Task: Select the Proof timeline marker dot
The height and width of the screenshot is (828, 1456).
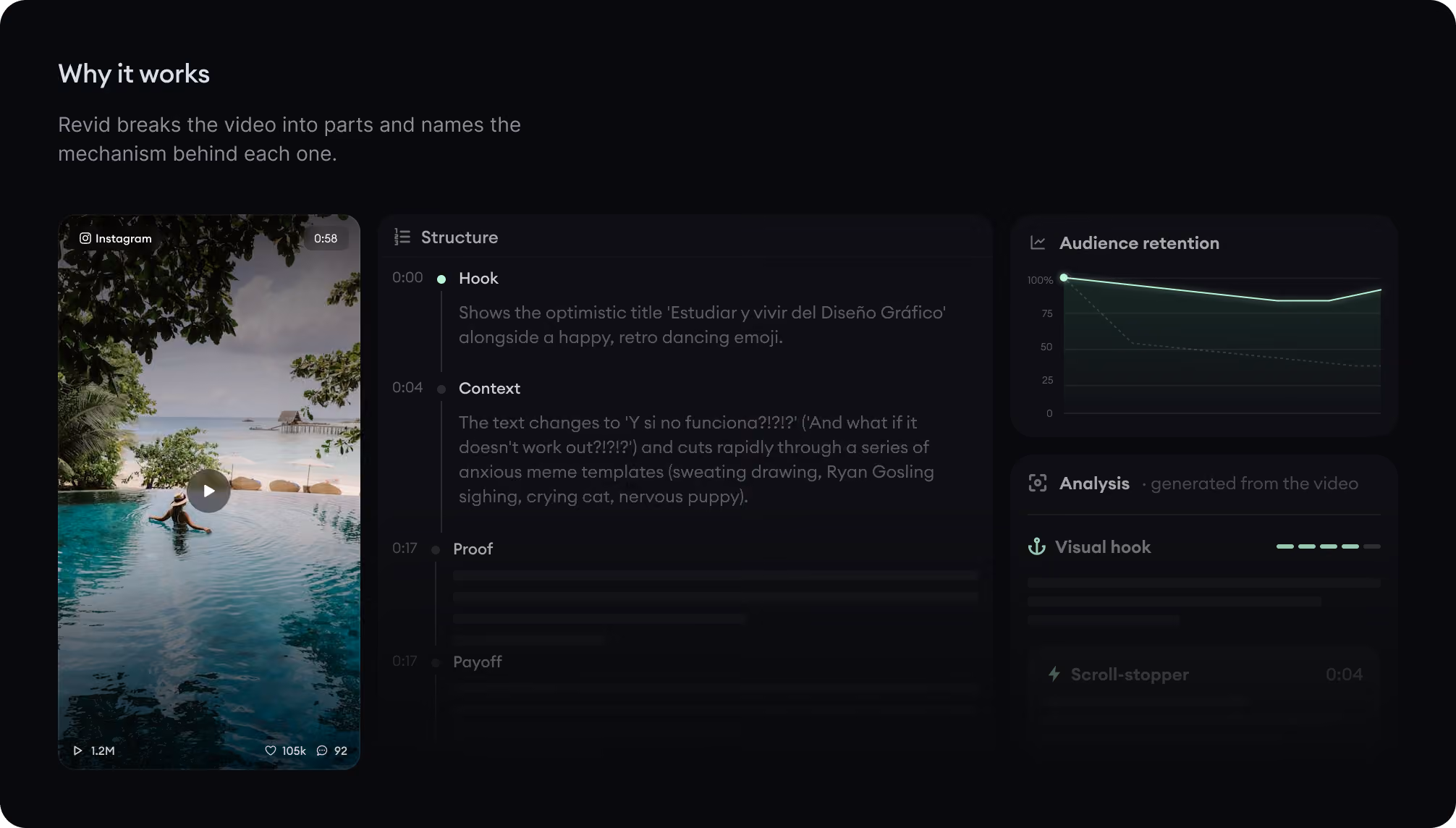Action: pyautogui.click(x=436, y=550)
